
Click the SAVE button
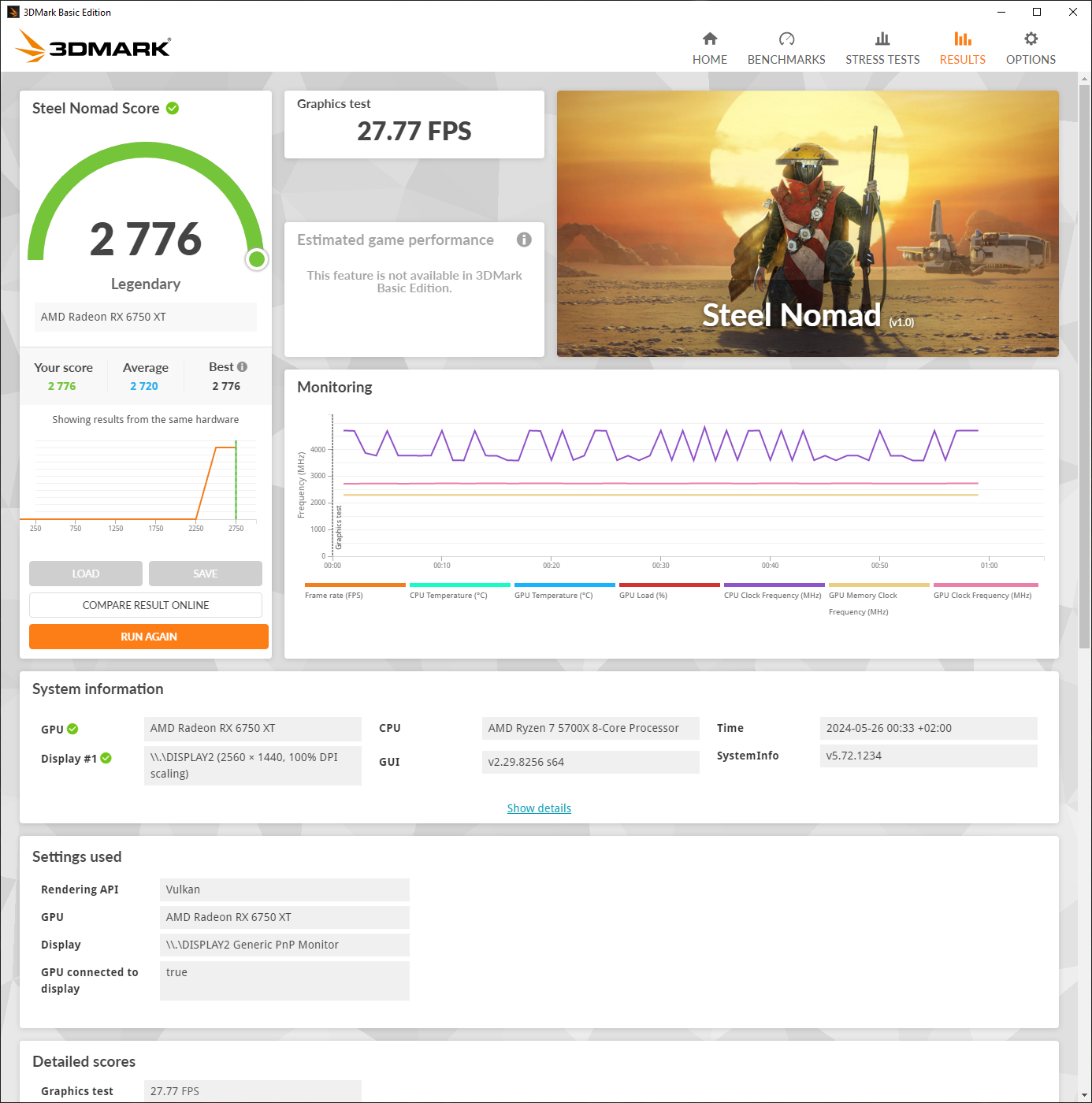[x=206, y=574]
